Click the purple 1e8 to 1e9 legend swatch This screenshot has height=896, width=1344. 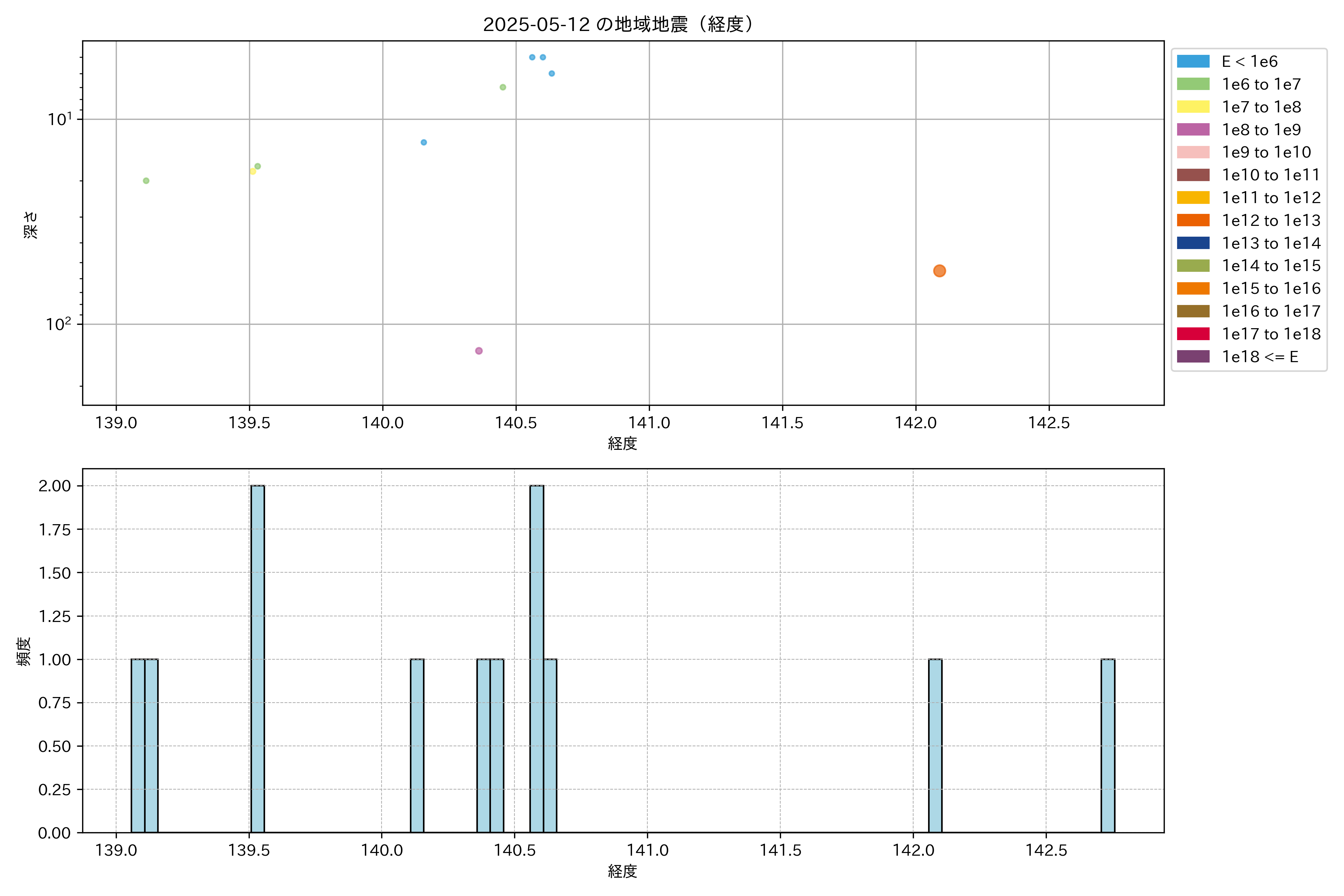coord(1192,130)
